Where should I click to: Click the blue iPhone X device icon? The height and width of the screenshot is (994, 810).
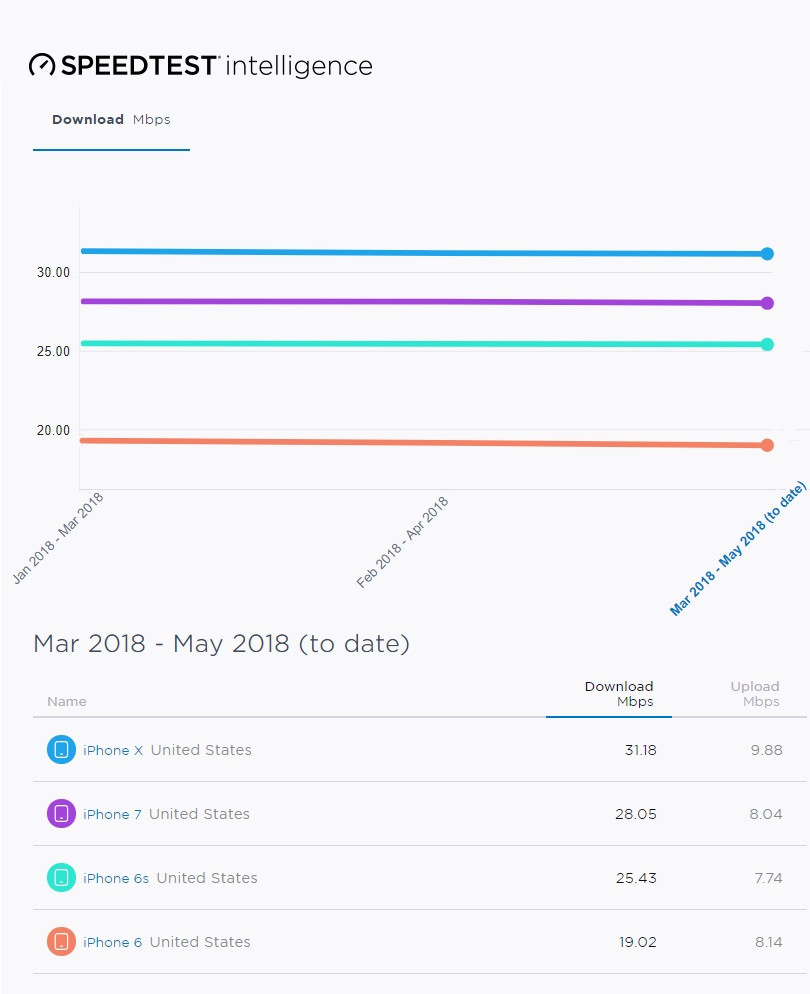tap(61, 750)
